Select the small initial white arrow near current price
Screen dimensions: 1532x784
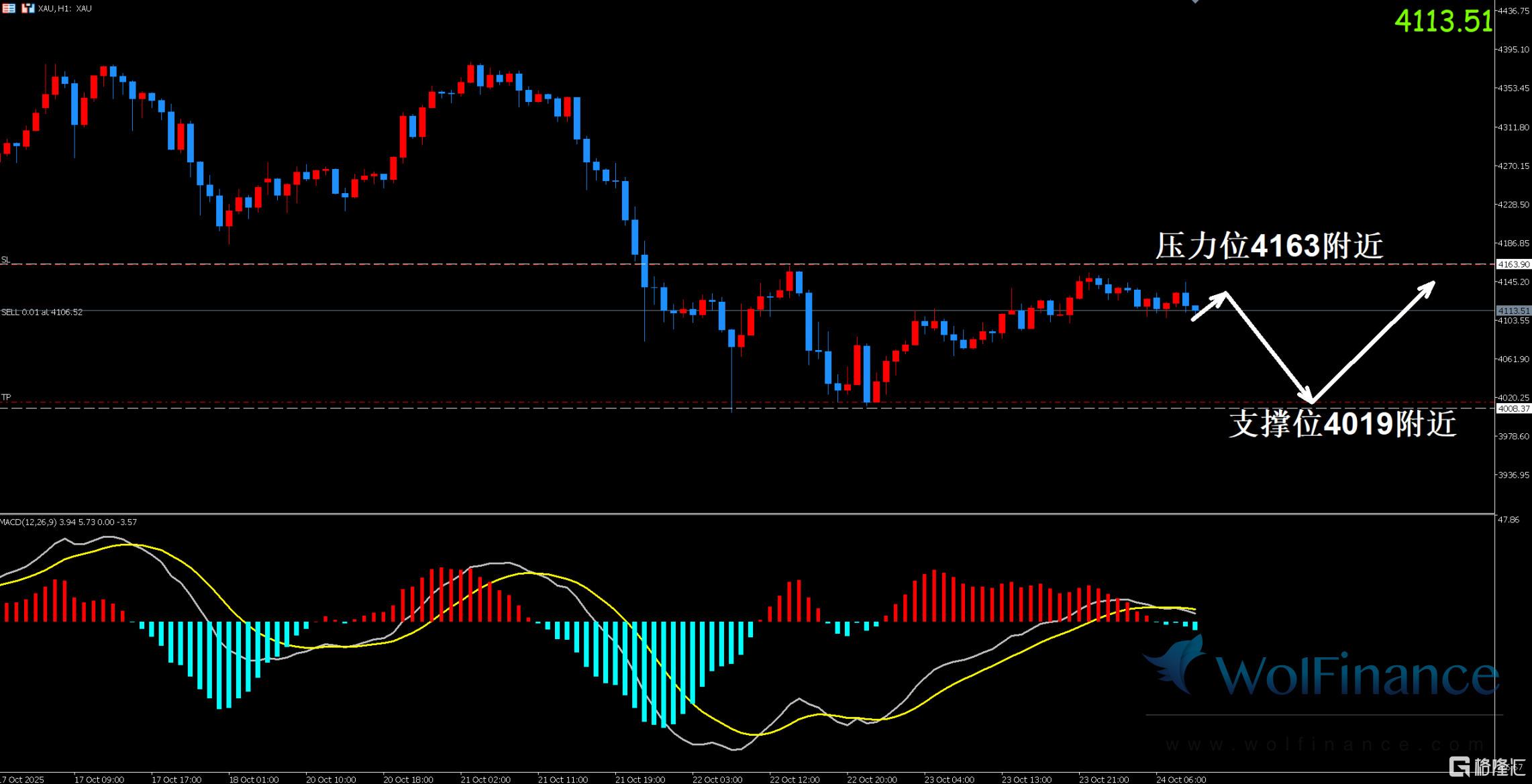click(x=1209, y=306)
